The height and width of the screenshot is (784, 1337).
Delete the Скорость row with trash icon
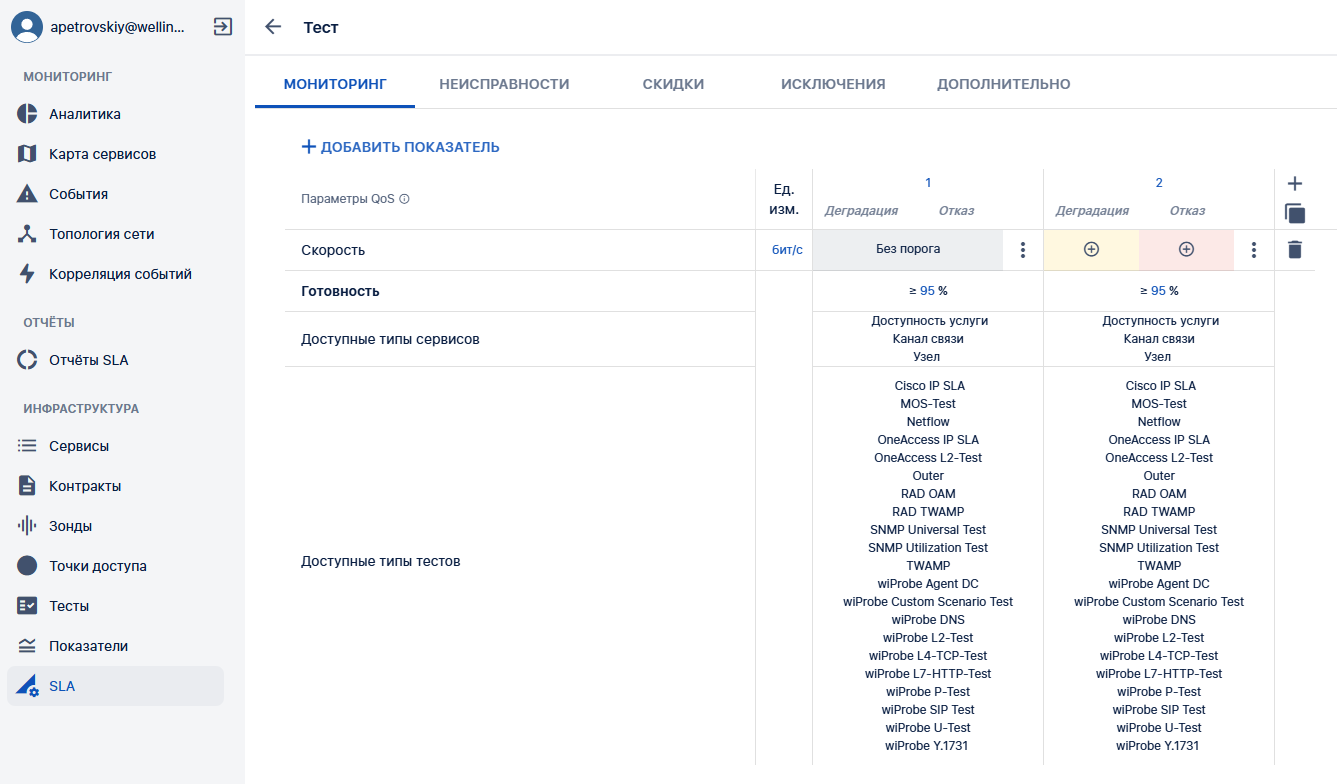click(1295, 250)
